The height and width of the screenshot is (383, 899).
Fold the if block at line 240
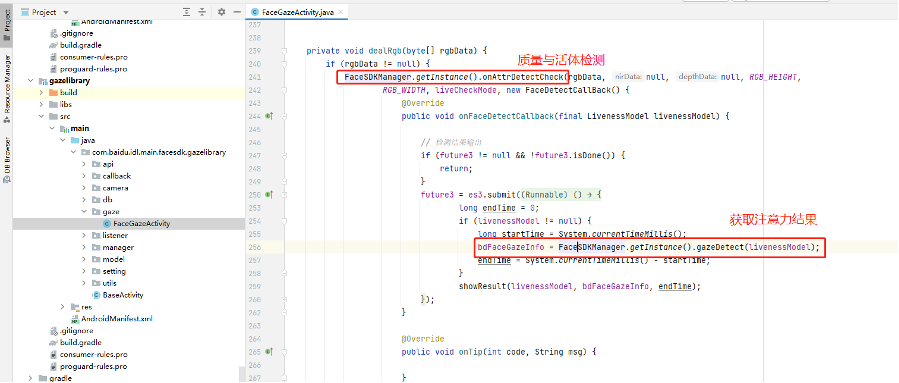[x=284, y=64]
